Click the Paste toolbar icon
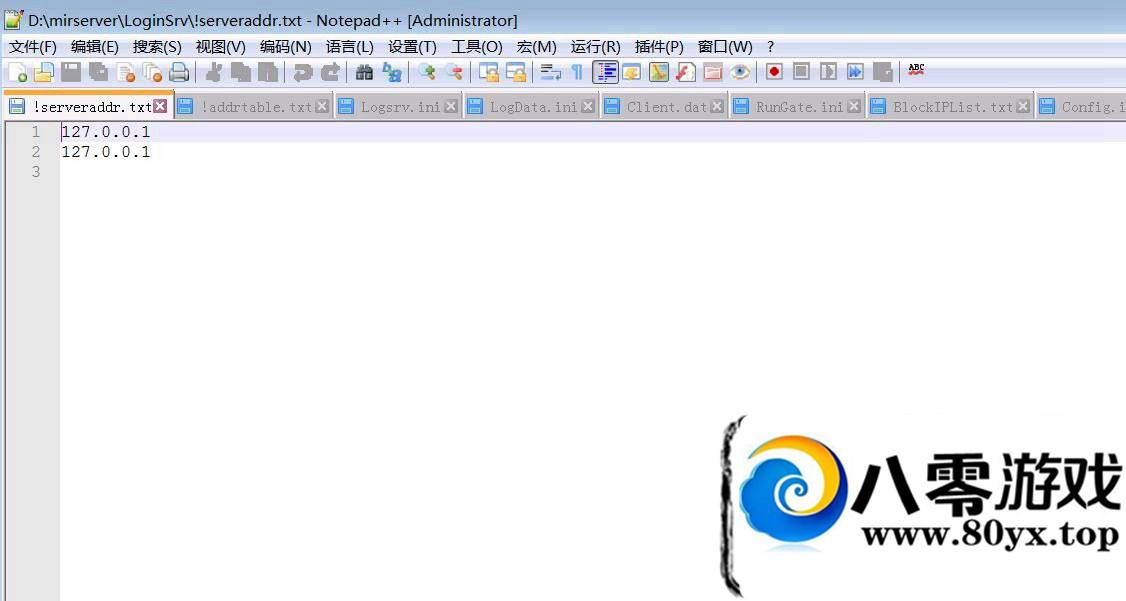 click(x=268, y=72)
